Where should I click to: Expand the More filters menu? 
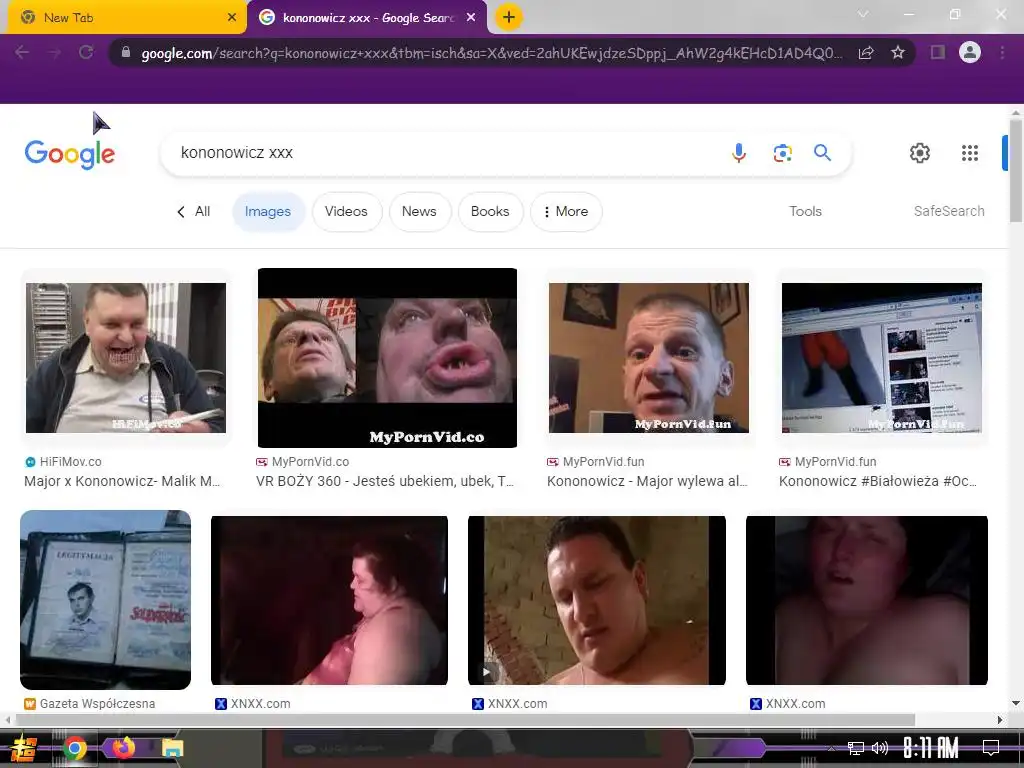(x=566, y=212)
